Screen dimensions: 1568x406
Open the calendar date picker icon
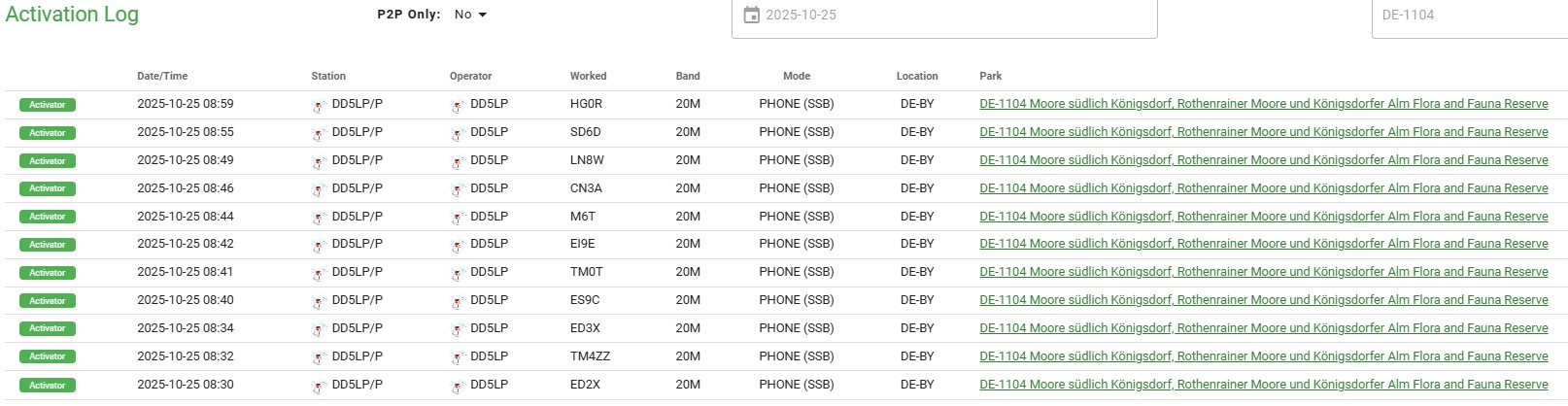(751, 15)
